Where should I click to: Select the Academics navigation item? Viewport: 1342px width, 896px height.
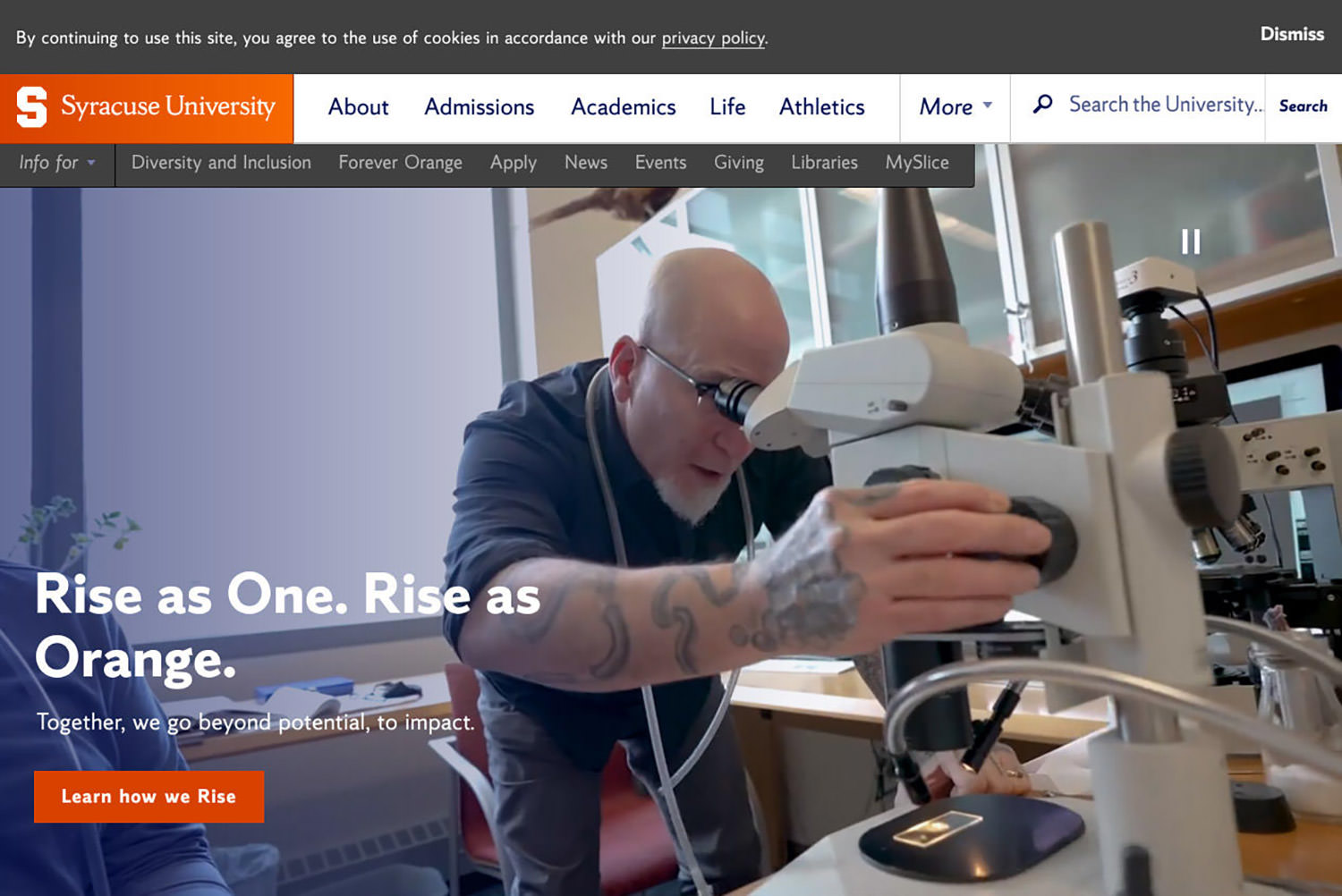pyautogui.click(x=623, y=107)
